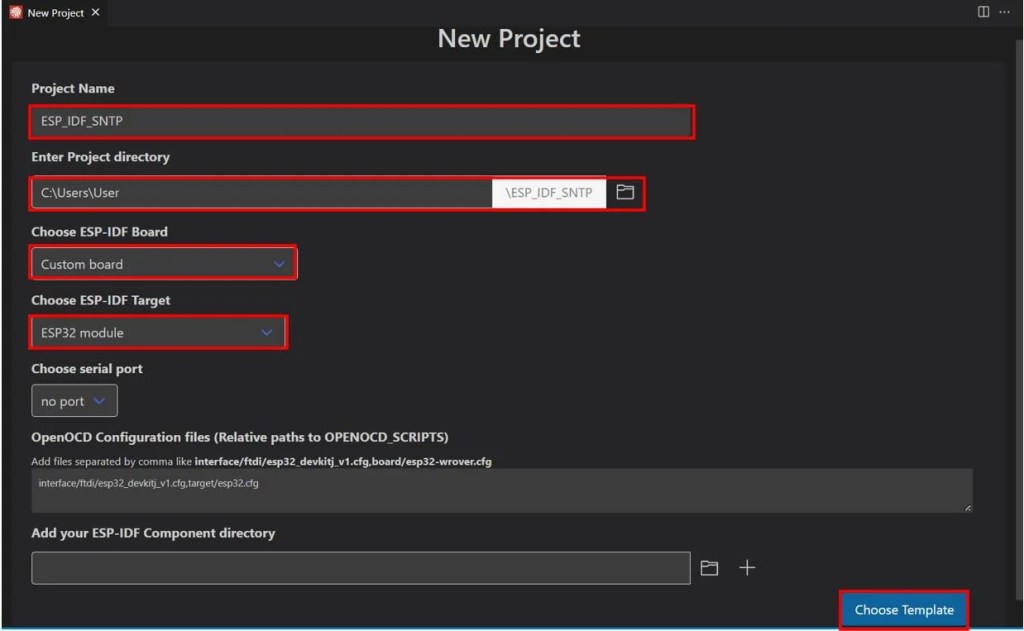Click the split editor icon top right
Screen dimensions: 1024x631
pyautogui.click(x=985, y=11)
